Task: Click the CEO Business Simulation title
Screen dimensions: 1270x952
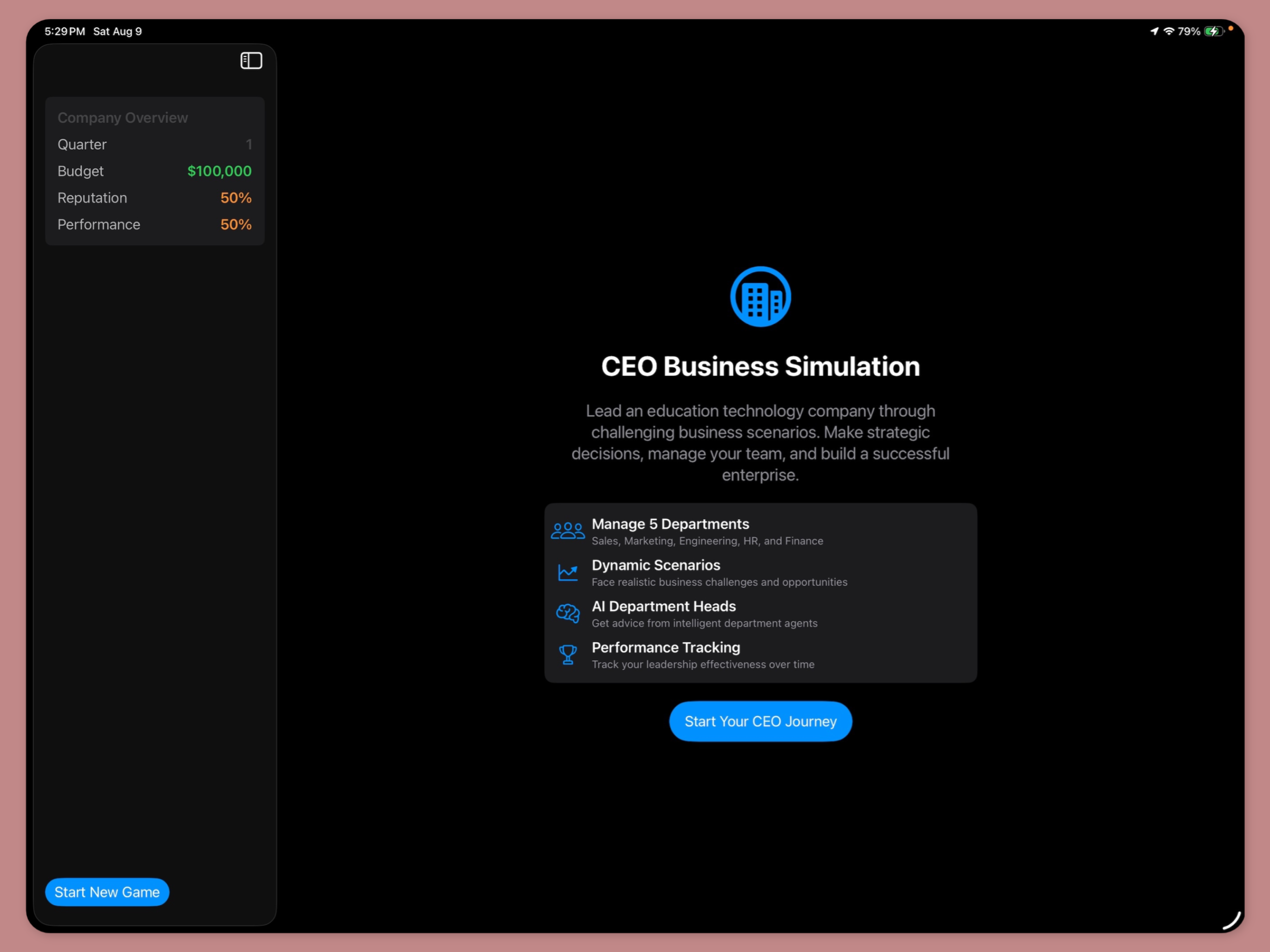Action: pyautogui.click(x=760, y=366)
